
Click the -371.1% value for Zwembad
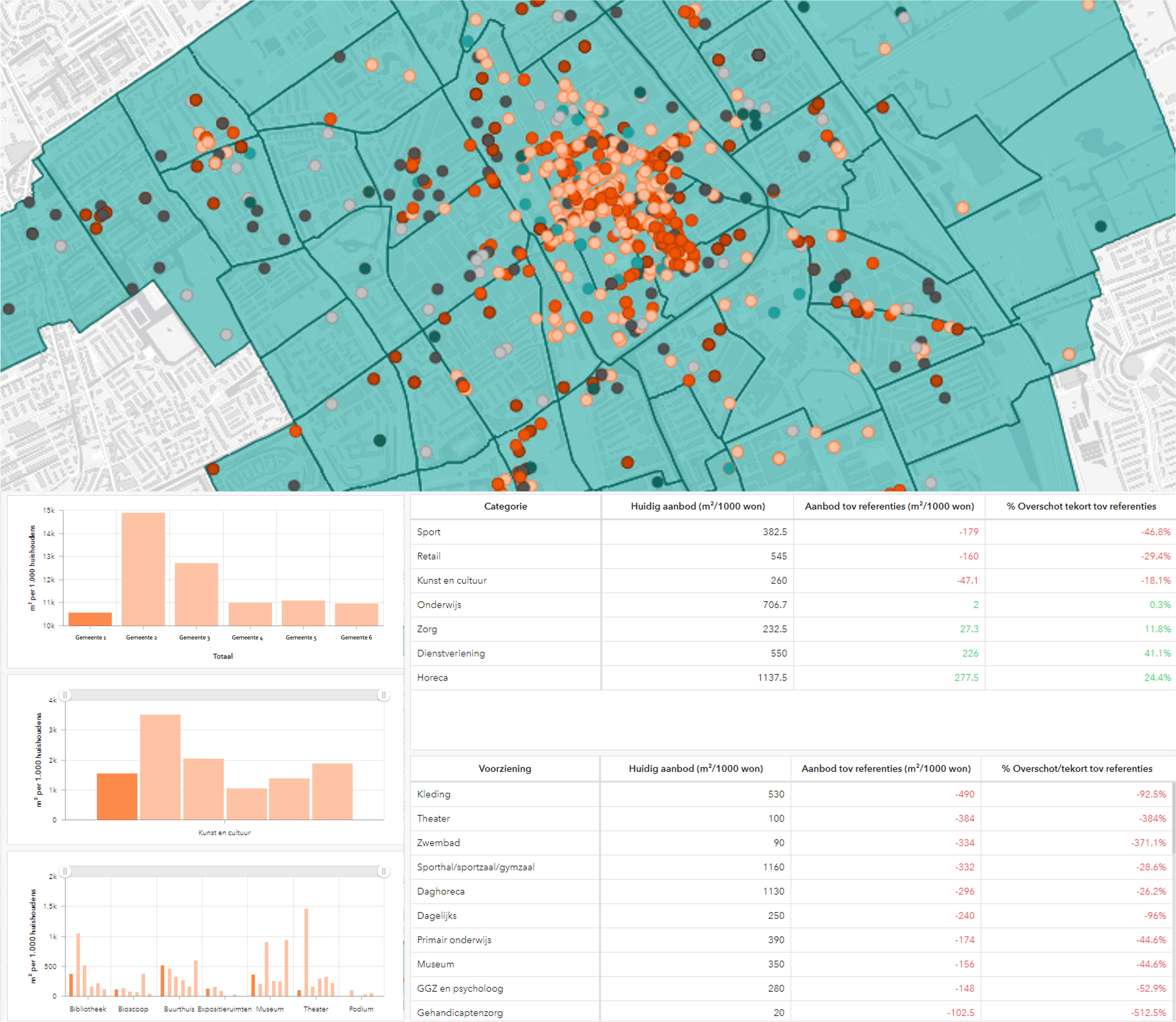click(1149, 843)
